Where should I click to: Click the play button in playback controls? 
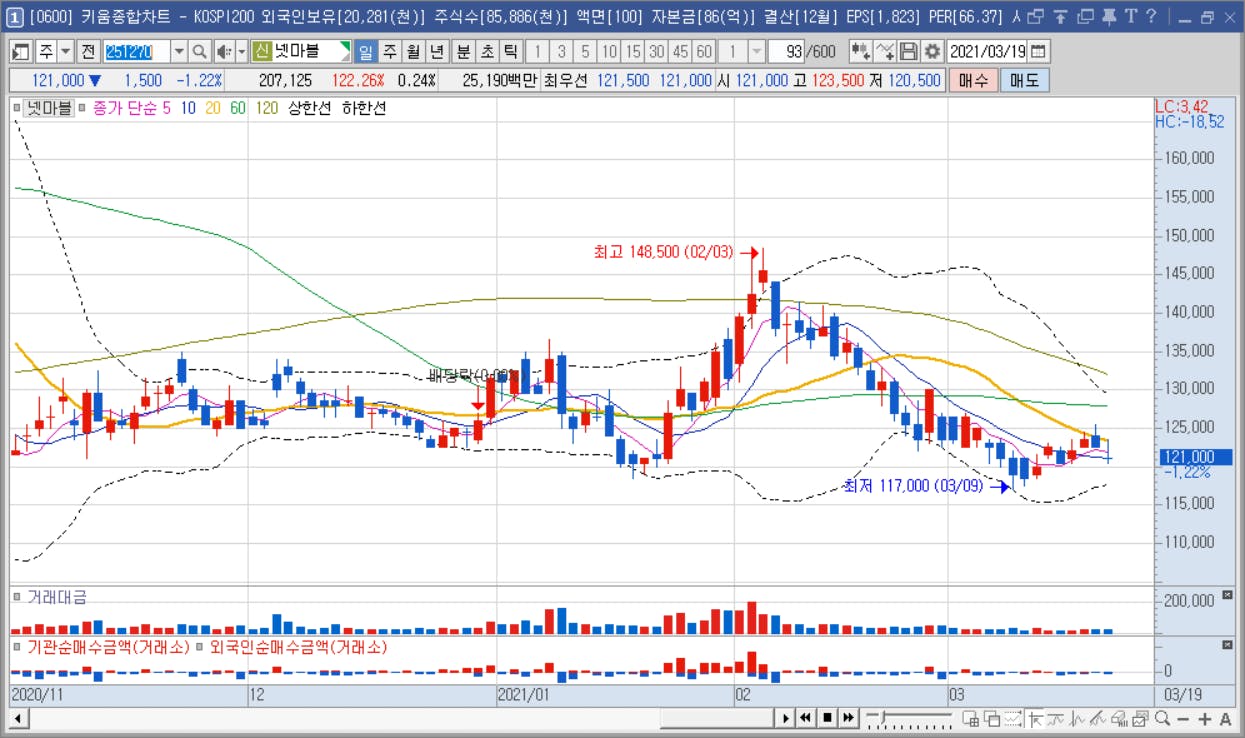786,718
